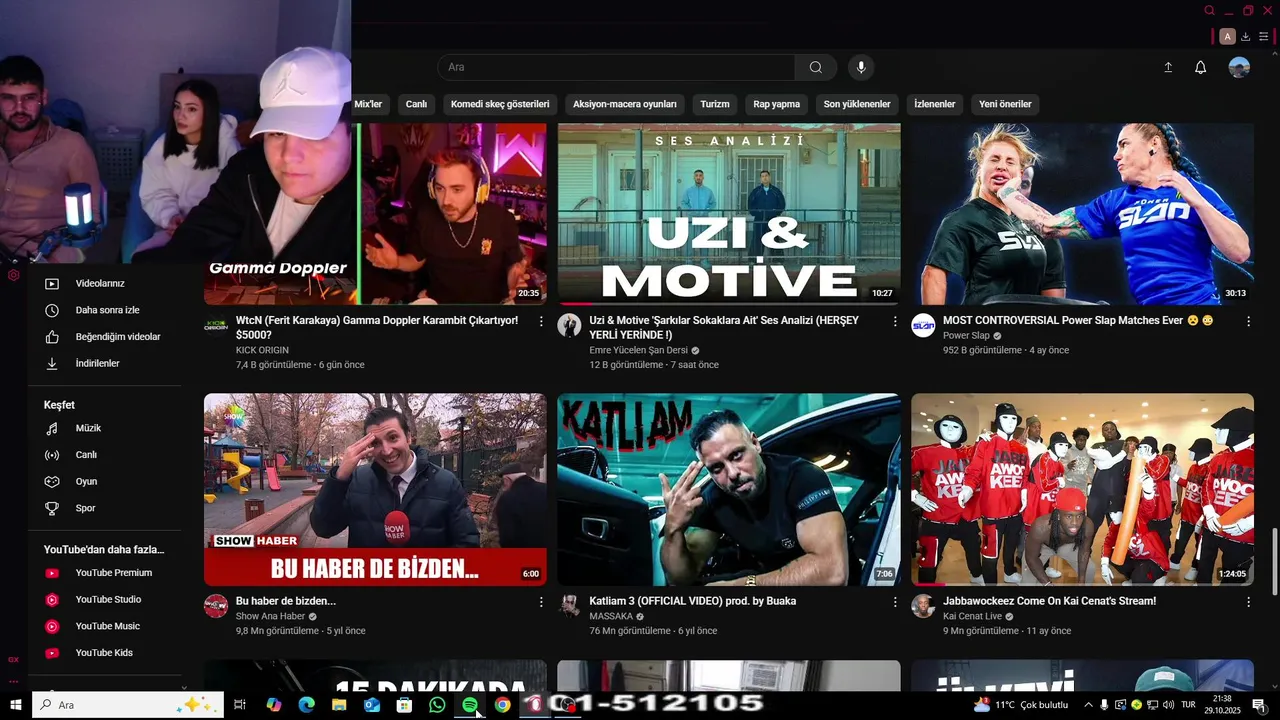Open Windows Start menu

(15, 705)
